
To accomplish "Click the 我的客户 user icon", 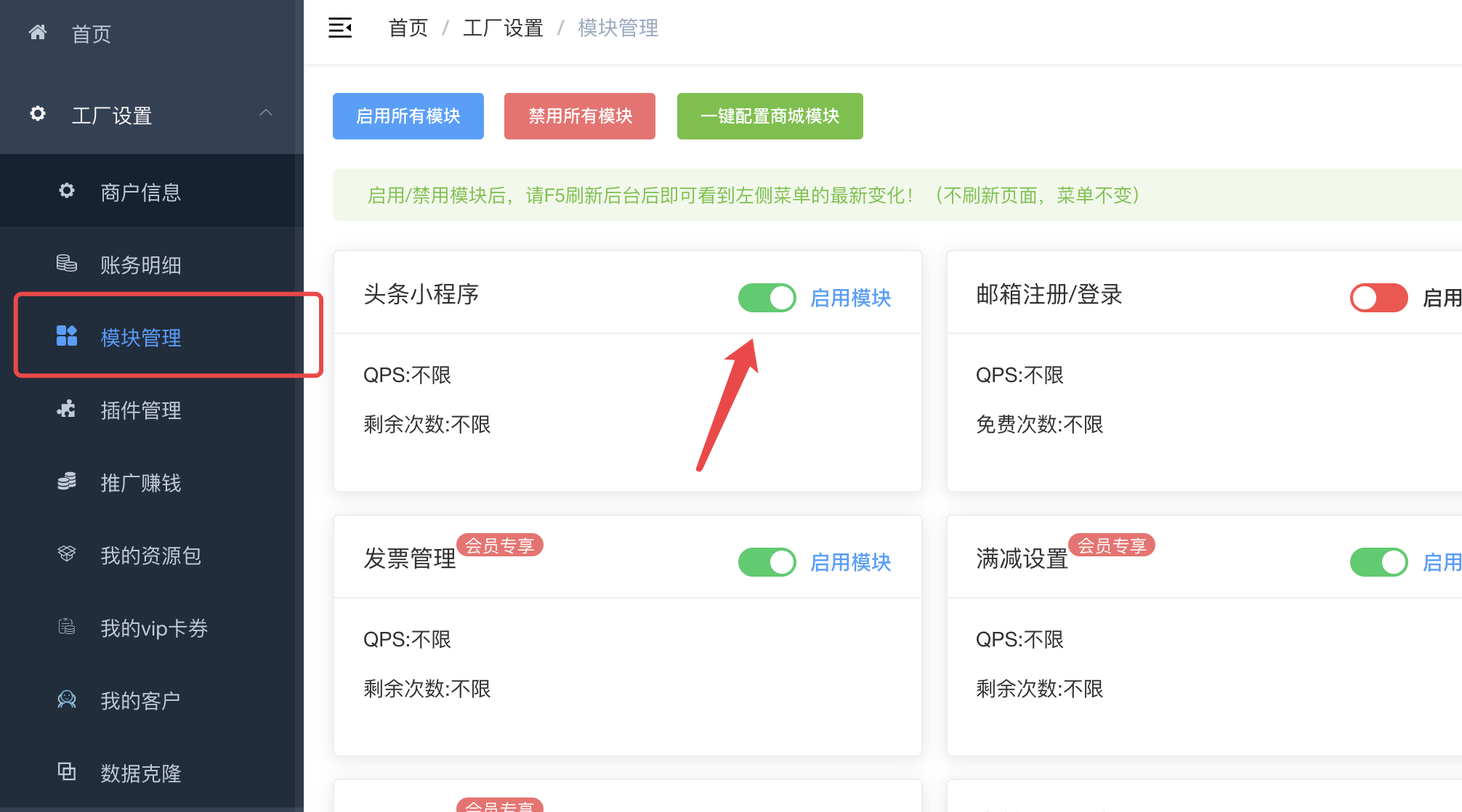I will (x=67, y=699).
